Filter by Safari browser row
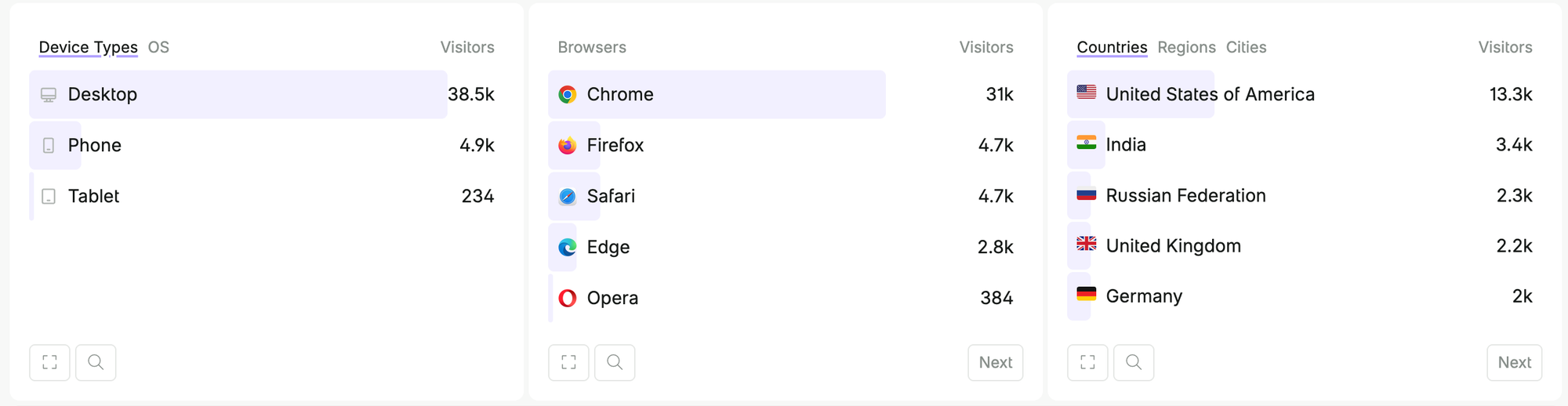 (x=611, y=196)
